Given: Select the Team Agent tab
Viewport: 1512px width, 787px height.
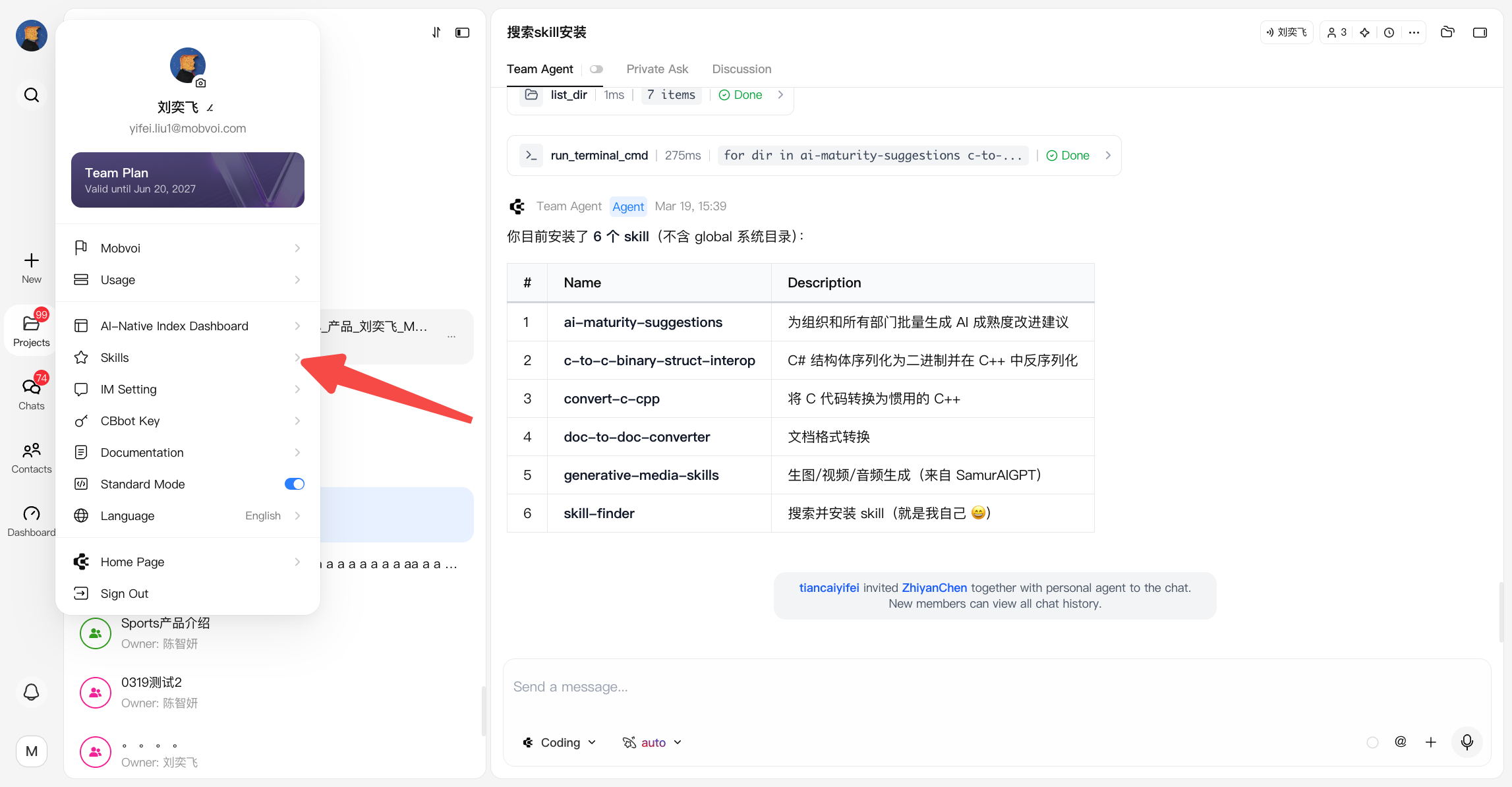Looking at the screenshot, I should (540, 69).
